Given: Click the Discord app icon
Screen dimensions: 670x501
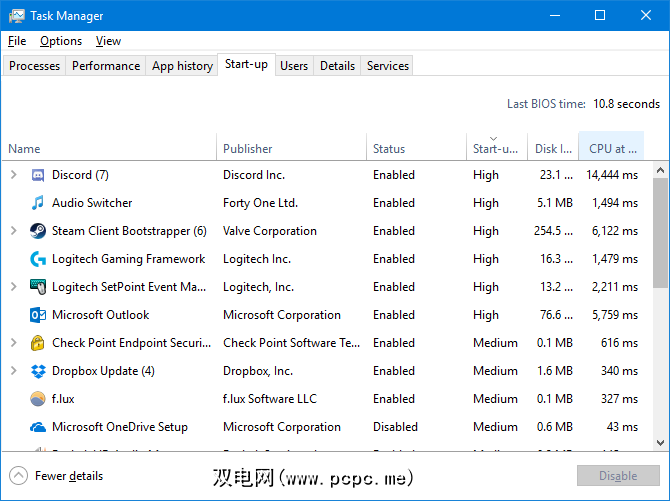Looking at the screenshot, I should tap(38, 175).
